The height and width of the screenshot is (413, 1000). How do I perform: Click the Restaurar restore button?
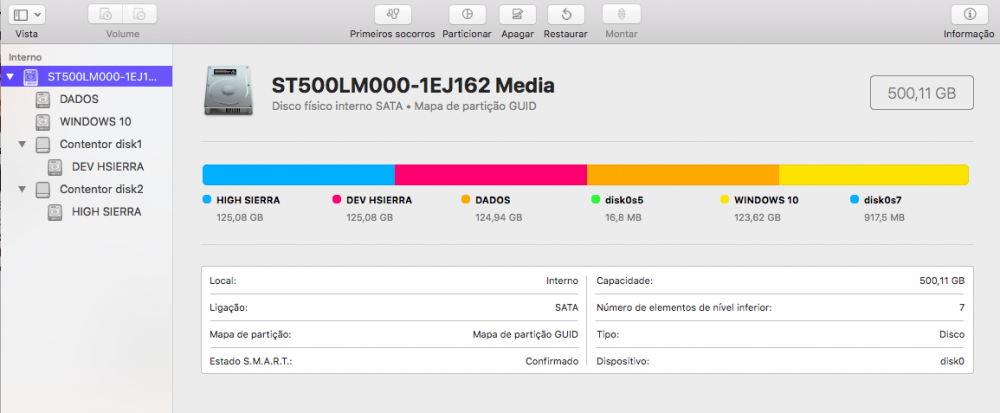566,14
